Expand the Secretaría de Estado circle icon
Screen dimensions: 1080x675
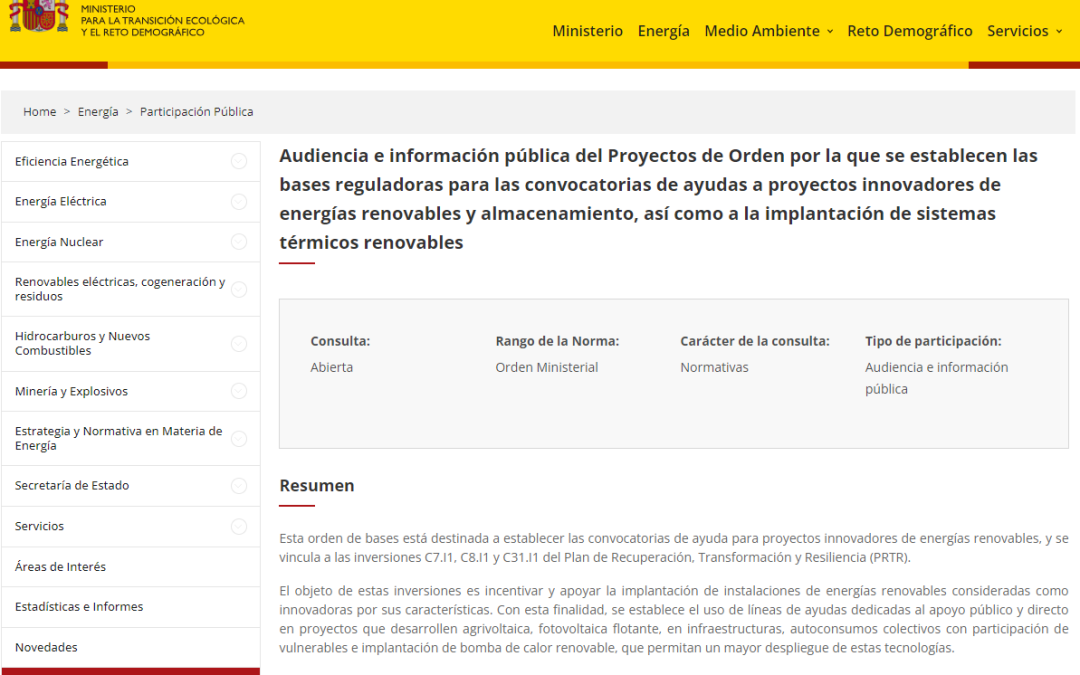pyautogui.click(x=239, y=486)
